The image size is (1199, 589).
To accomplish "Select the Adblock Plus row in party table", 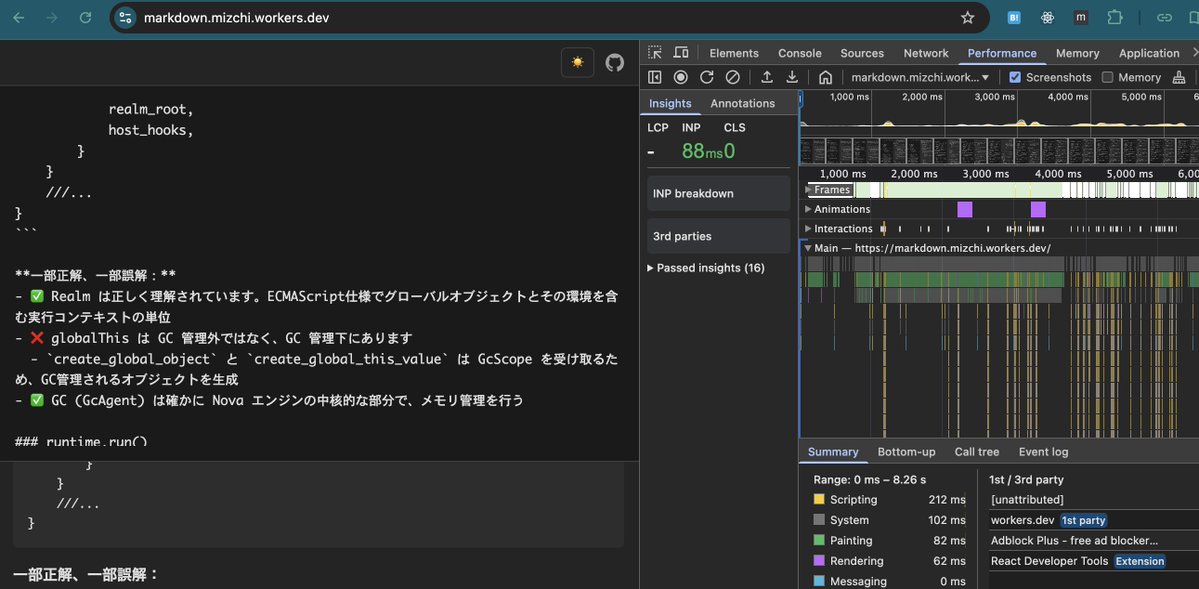I will coord(1093,540).
